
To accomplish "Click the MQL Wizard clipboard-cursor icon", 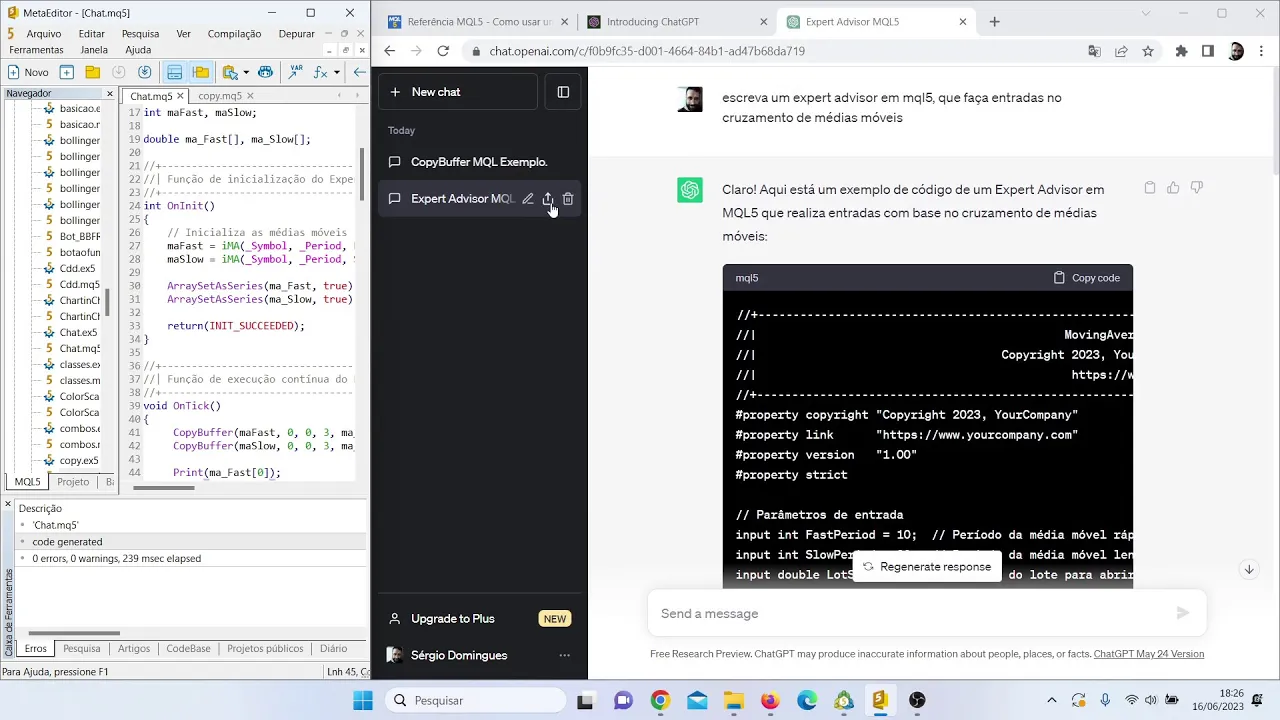I will 230,72.
